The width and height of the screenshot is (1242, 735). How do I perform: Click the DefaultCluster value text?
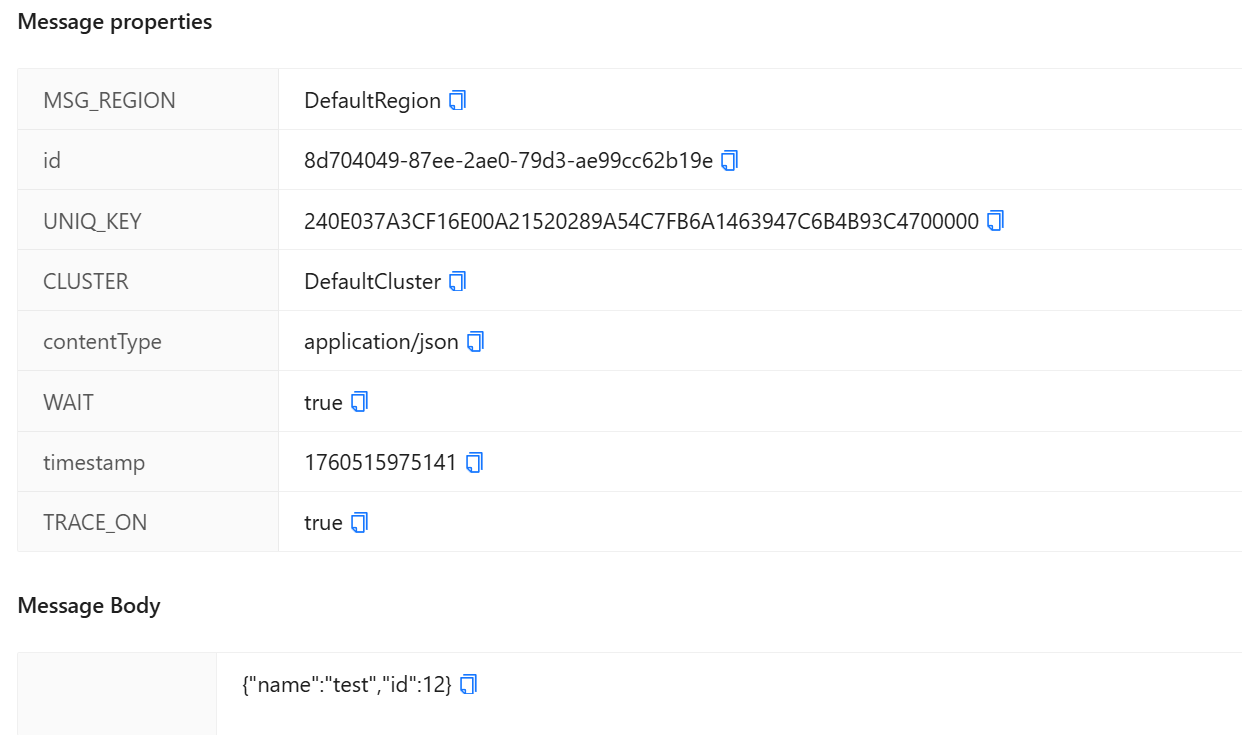pyautogui.click(x=372, y=281)
